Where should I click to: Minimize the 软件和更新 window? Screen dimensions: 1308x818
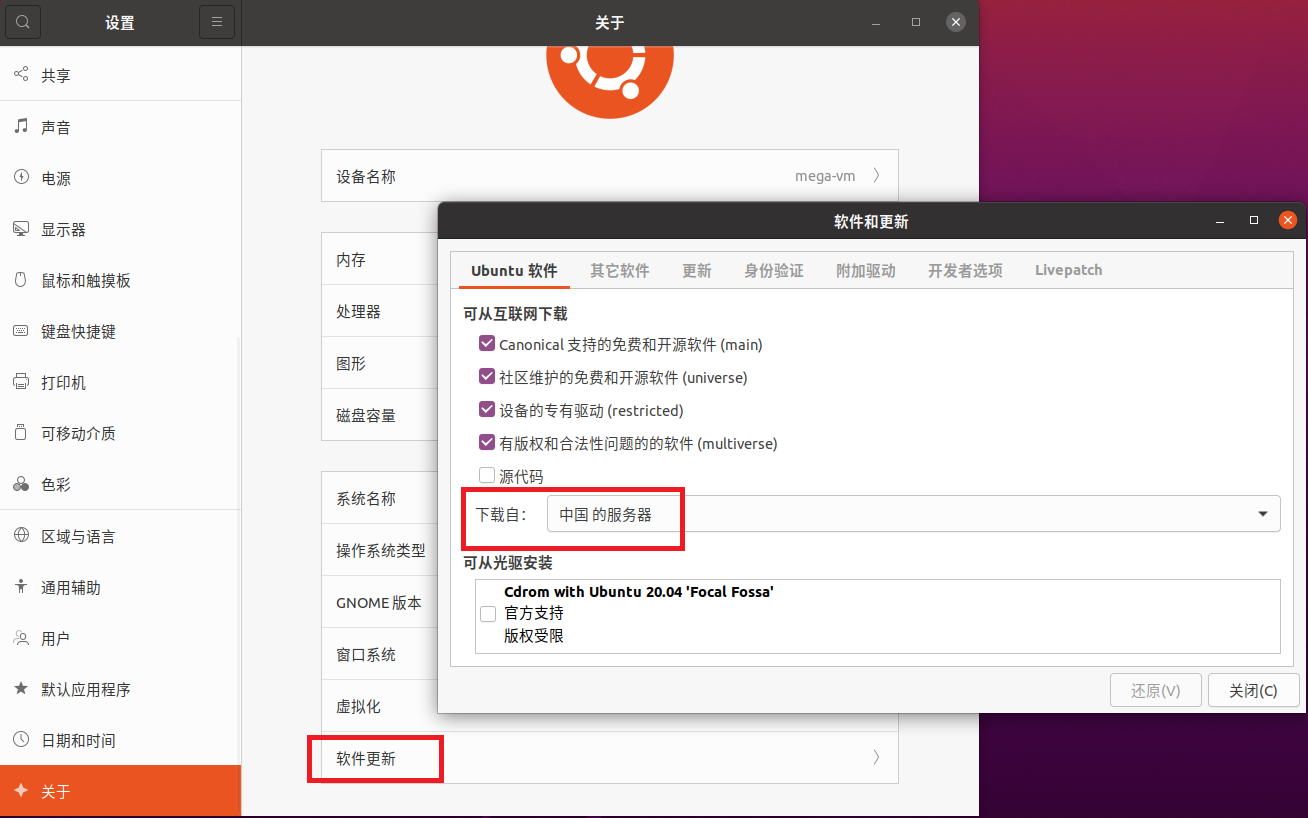point(1220,221)
